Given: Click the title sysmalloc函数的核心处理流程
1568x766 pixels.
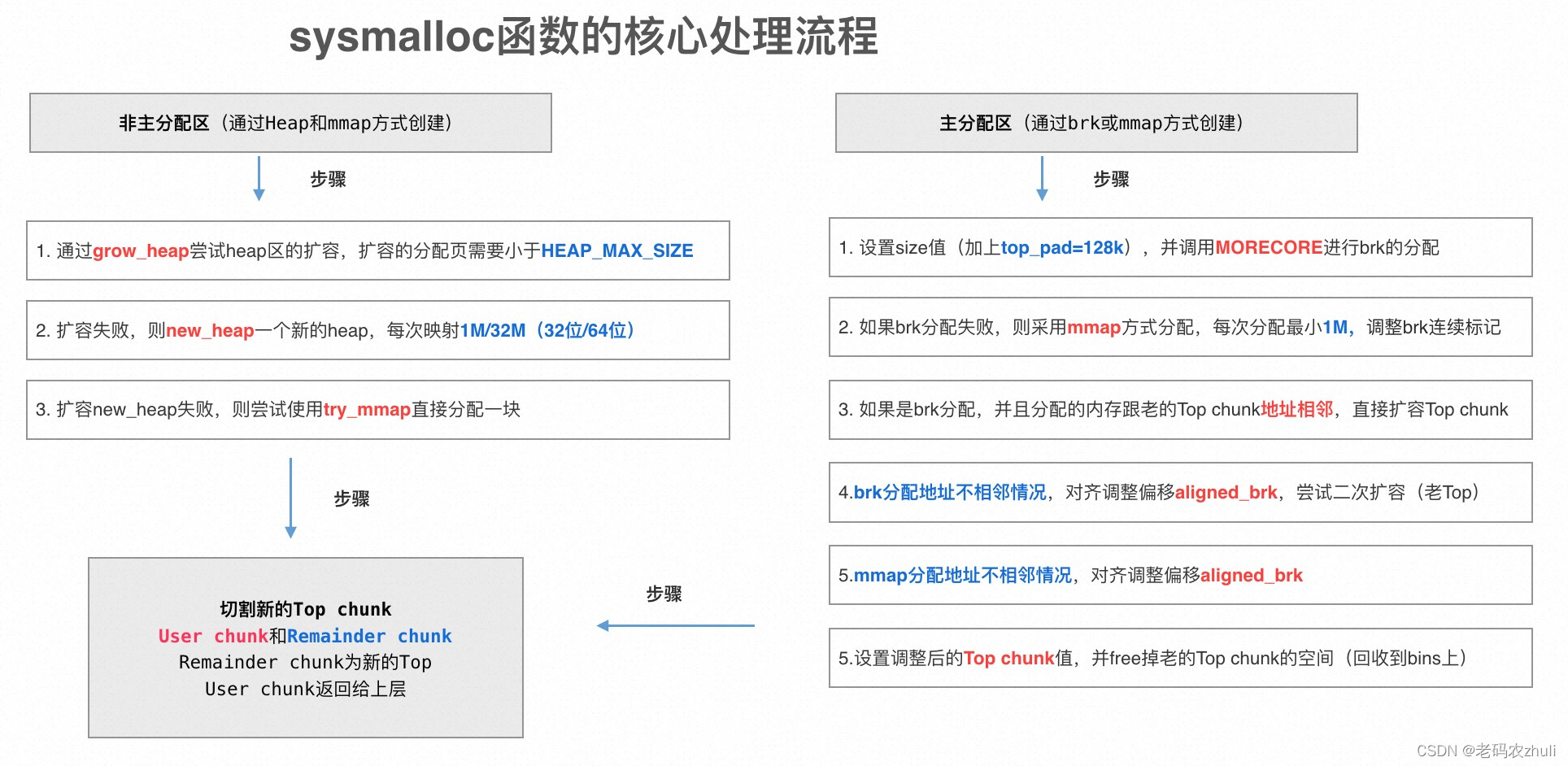Looking at the screenshot, I should (585, 40).
